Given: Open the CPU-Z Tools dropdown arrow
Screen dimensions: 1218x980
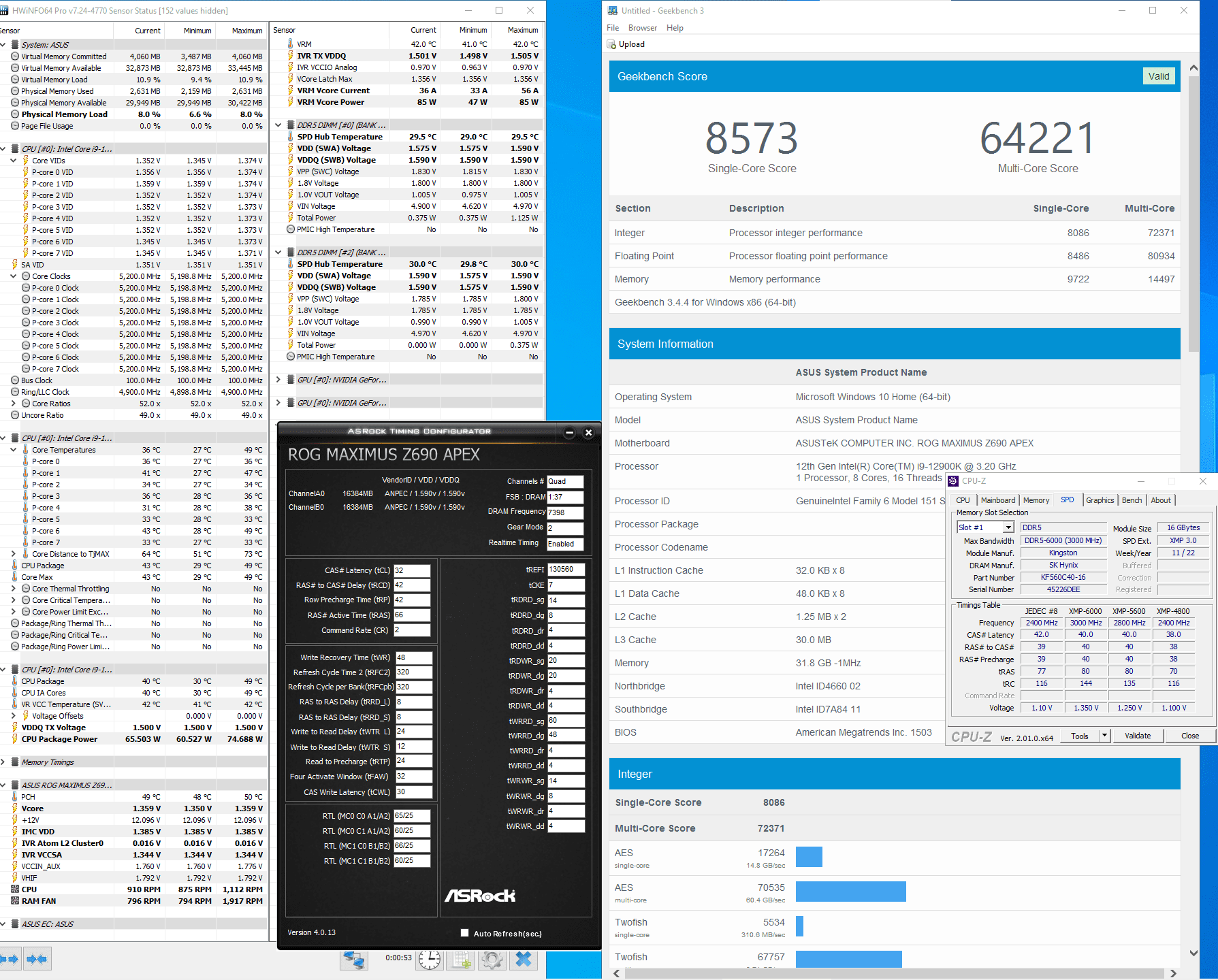Looking at the screenshot, I should pos(1104,736).
